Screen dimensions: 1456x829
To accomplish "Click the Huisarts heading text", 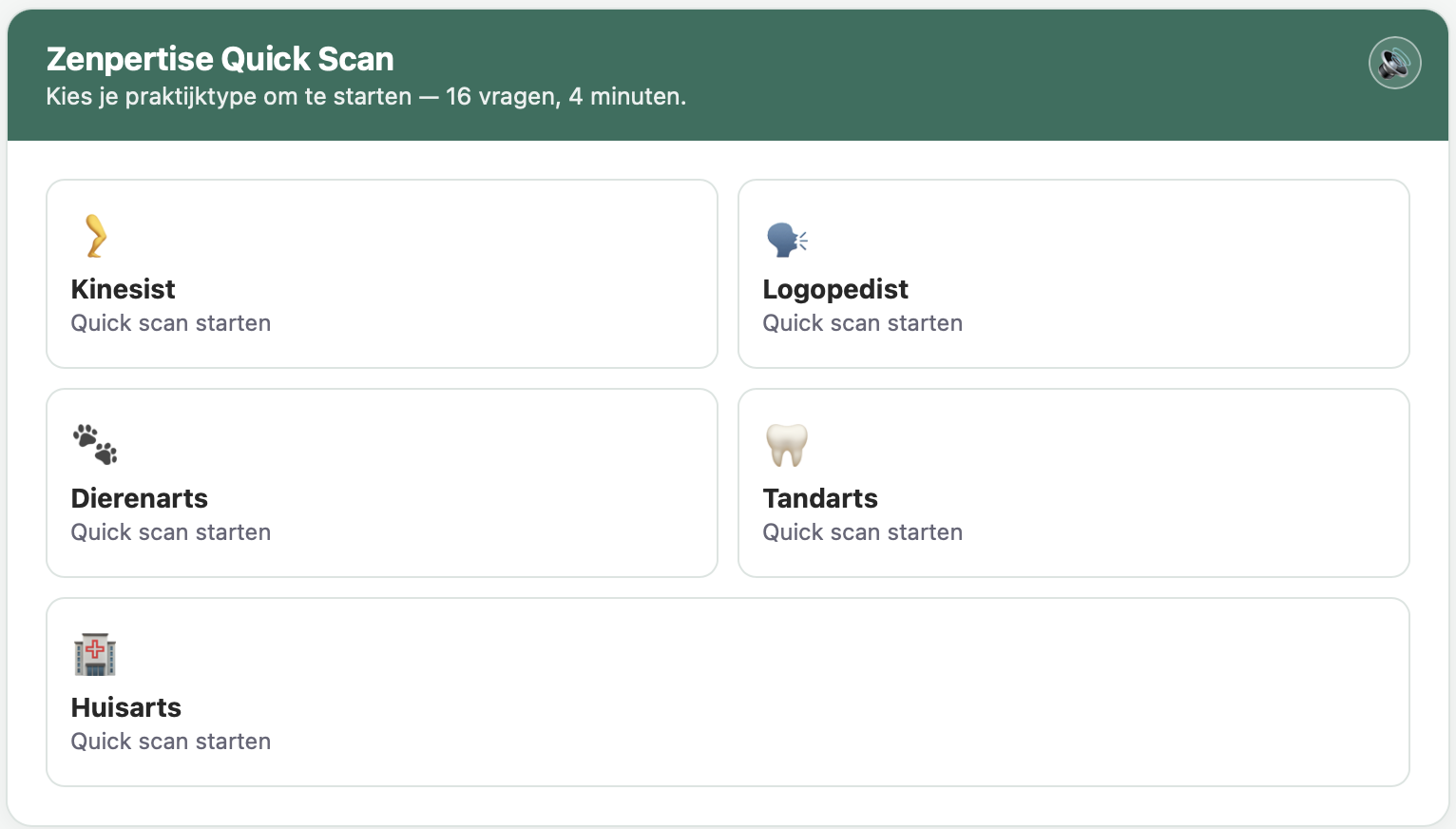I will coord(126,707).
